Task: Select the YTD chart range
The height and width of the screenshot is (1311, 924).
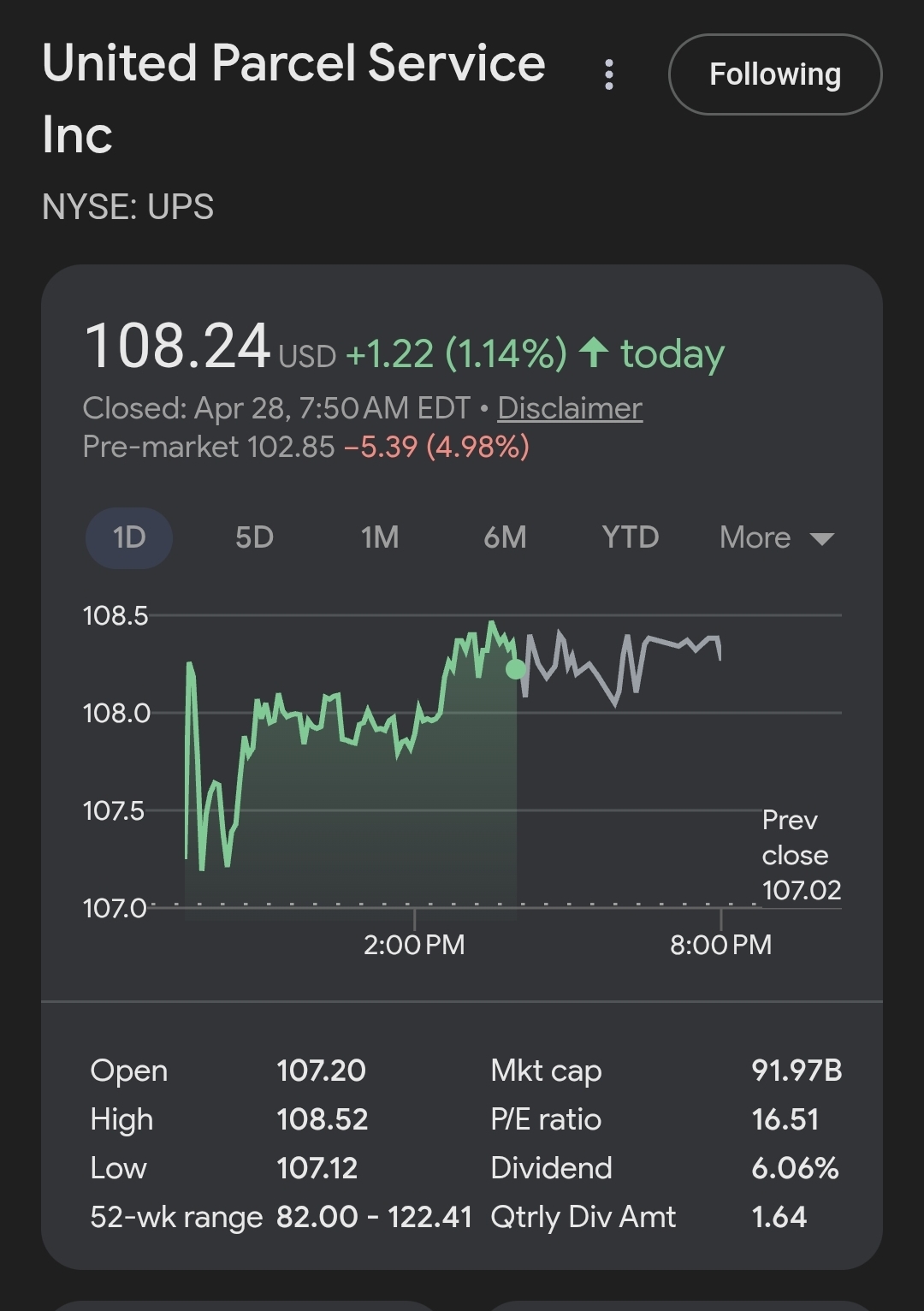Action: click(x=631, y=537)
